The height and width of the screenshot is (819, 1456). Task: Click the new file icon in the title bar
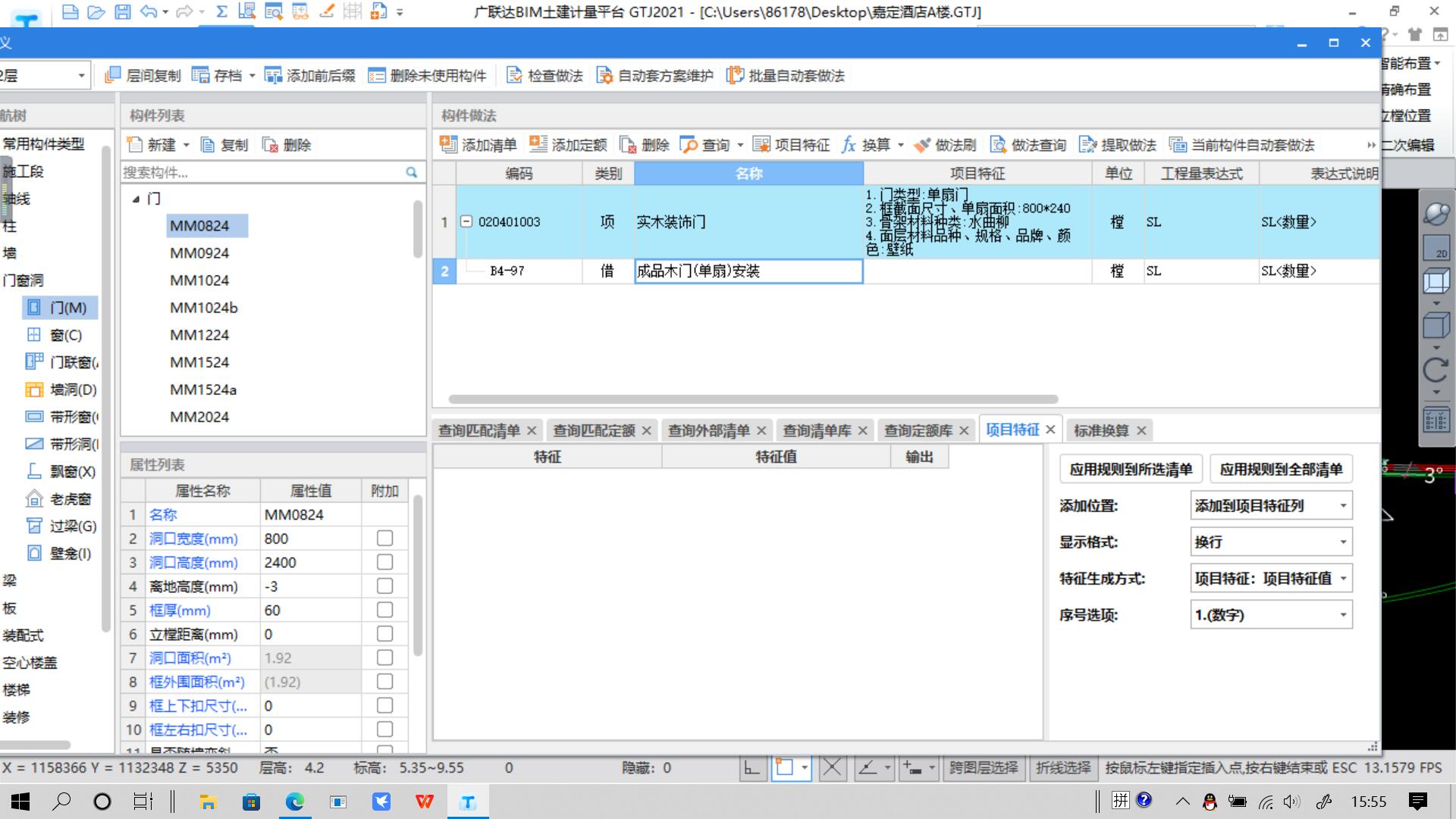70,11
